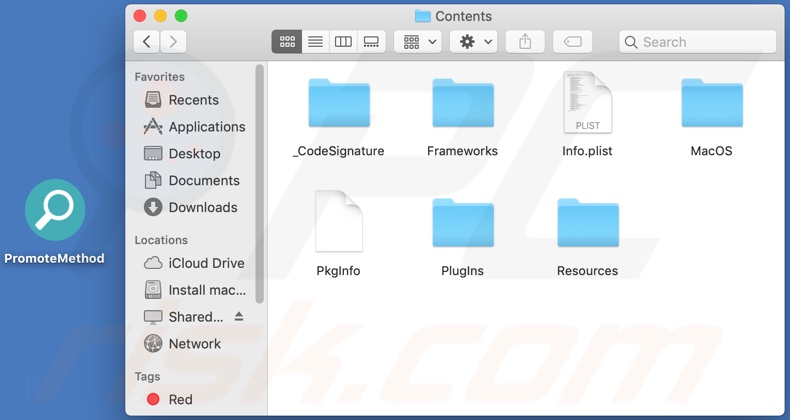Click the Frameworks name label

click(x=463, y=151)
